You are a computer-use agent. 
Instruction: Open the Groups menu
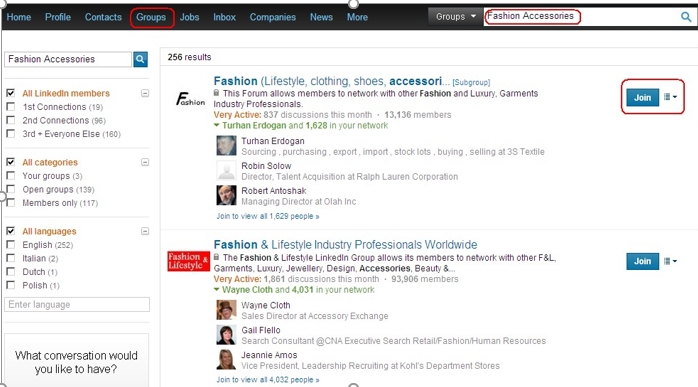point(151,17)
